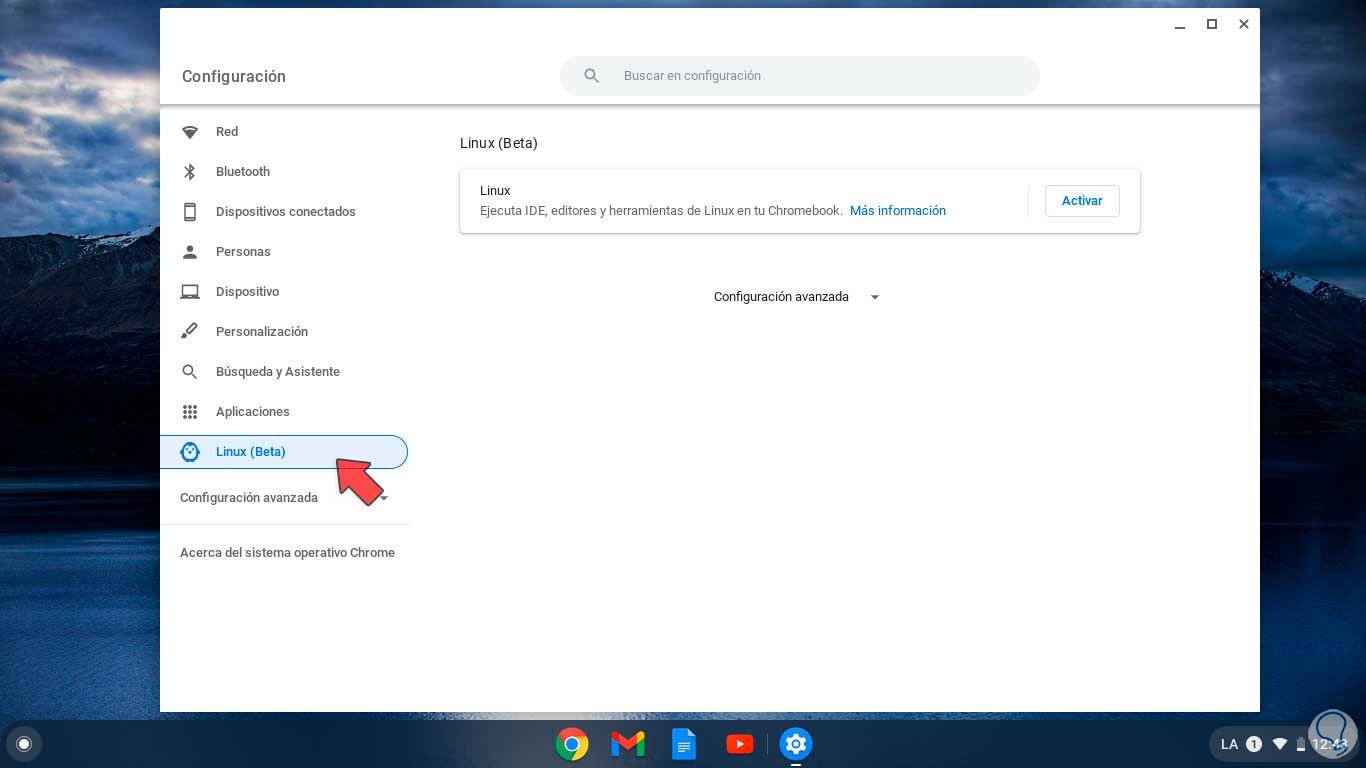Click the phone icon for Dispositivos conectados

190,212
